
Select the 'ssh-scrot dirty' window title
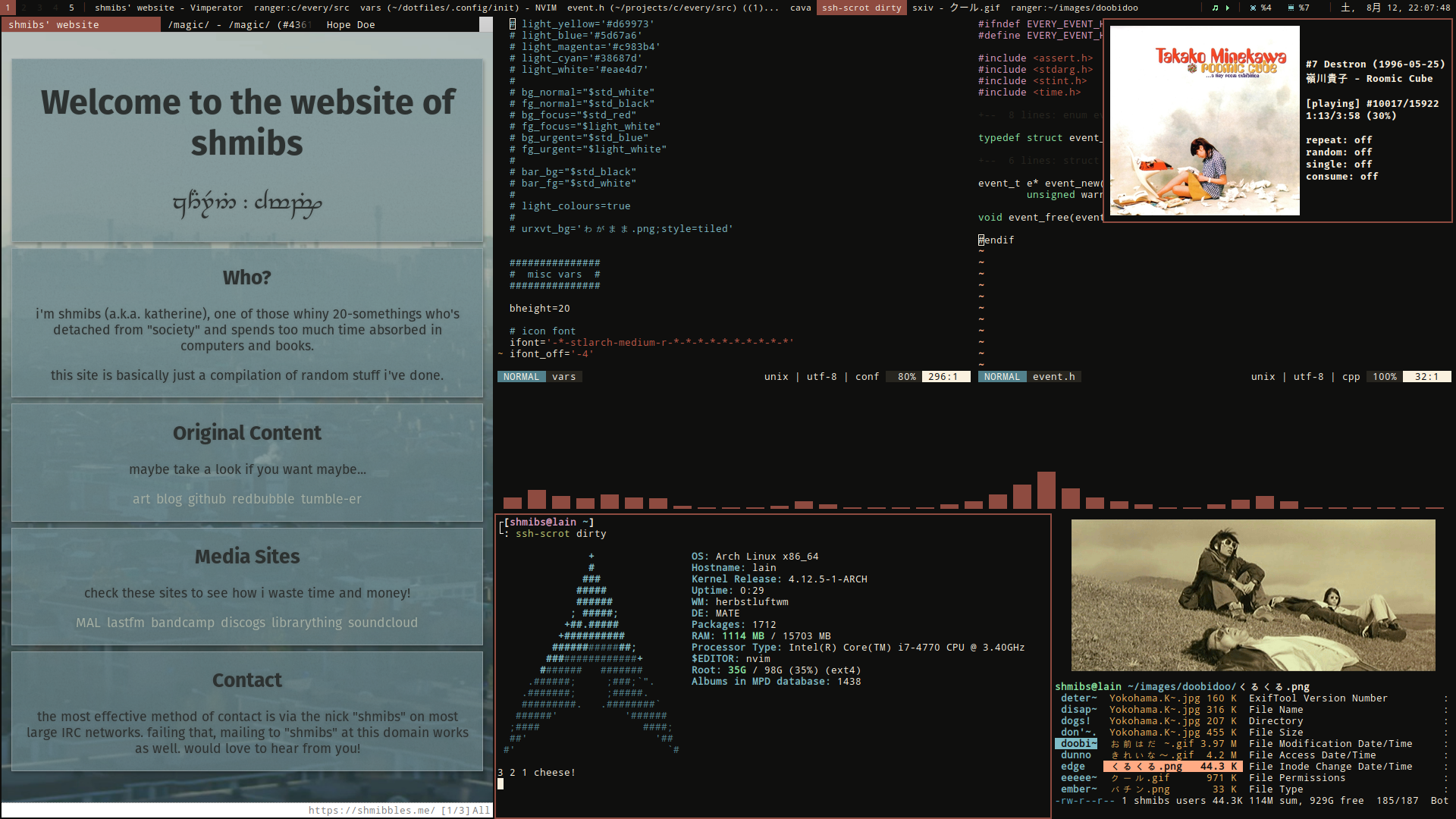861,8
